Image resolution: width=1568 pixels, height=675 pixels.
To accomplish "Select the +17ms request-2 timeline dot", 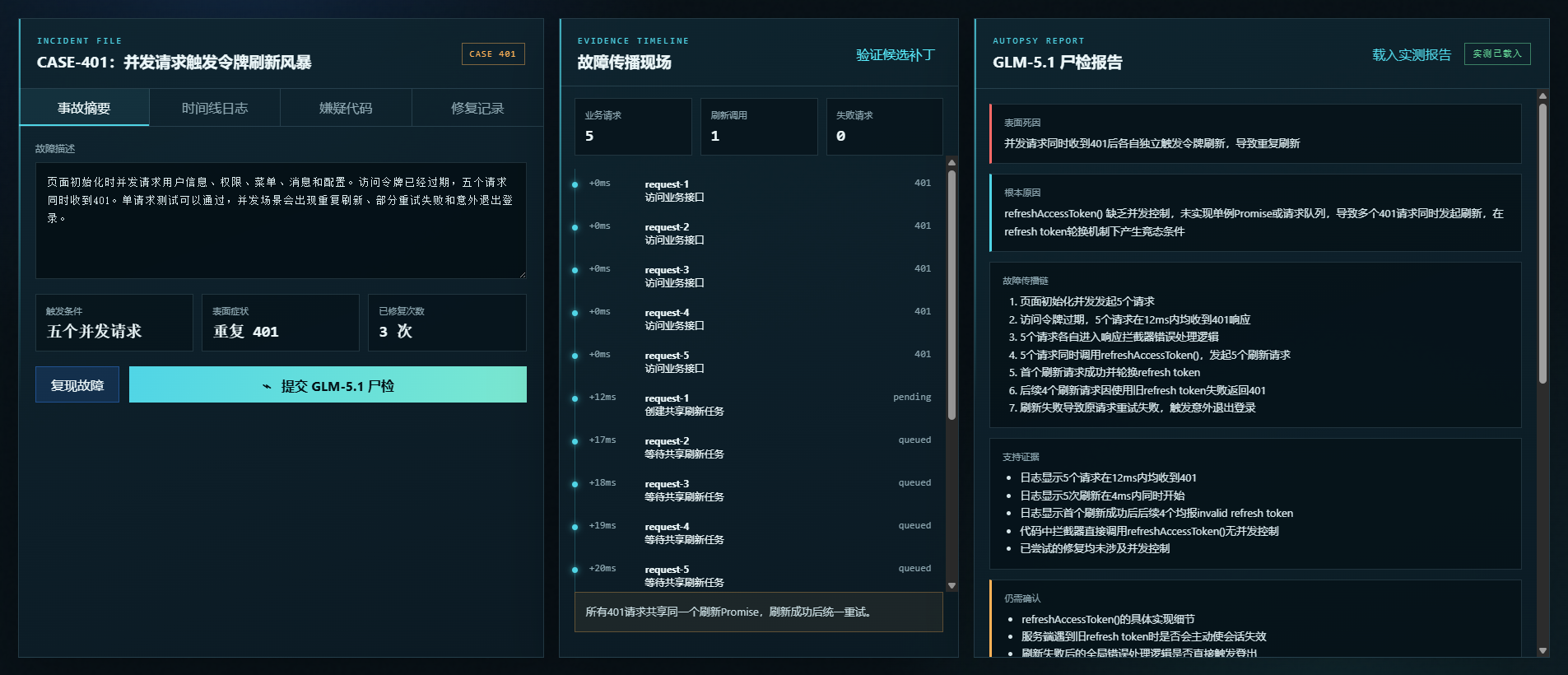I will 575,441.
